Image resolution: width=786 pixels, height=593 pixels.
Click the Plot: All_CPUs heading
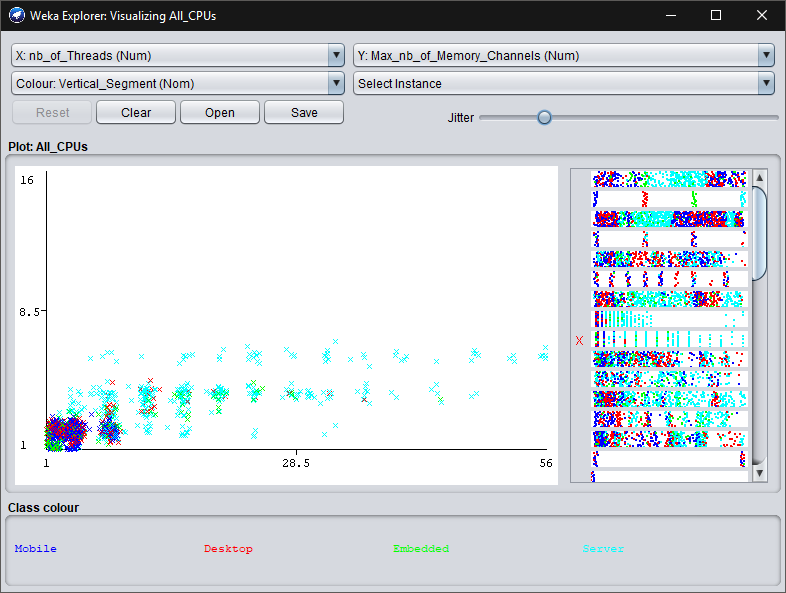pyautogui.click(x=48, y=147)
